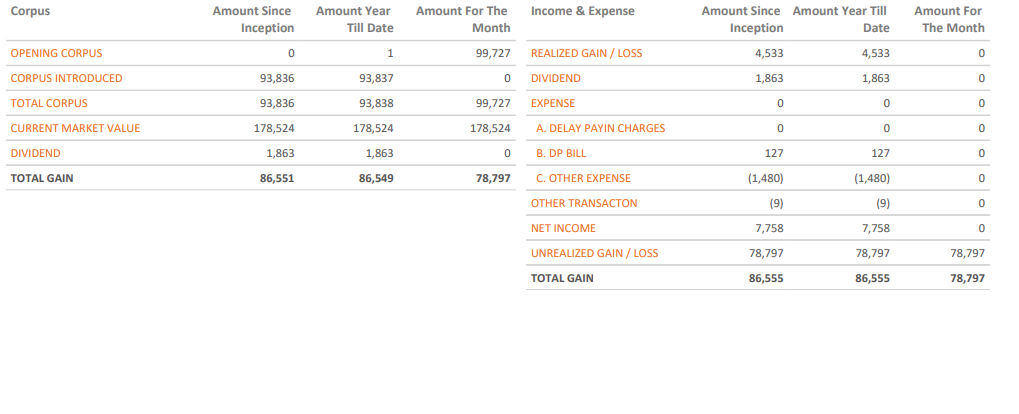Open the CORPUS INTRODUCED link
Viewport: 1019px width, 414px height.
click(66, 78)
